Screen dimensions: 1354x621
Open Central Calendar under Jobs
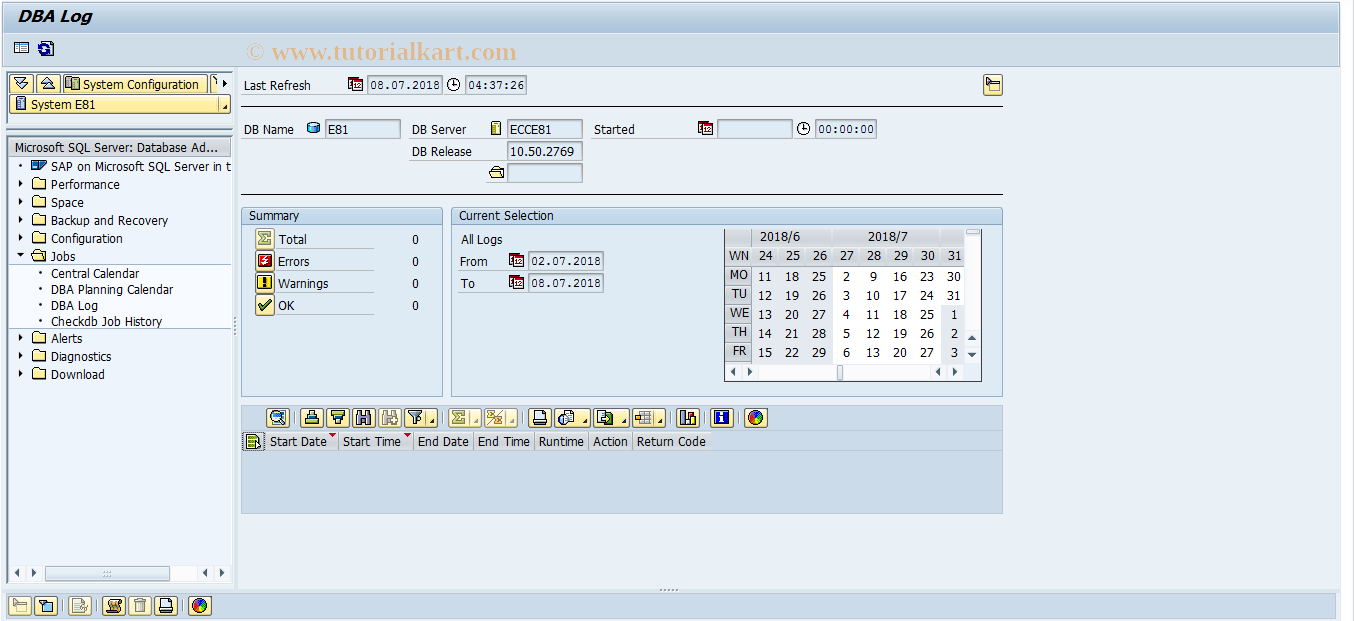coord(95,273)
